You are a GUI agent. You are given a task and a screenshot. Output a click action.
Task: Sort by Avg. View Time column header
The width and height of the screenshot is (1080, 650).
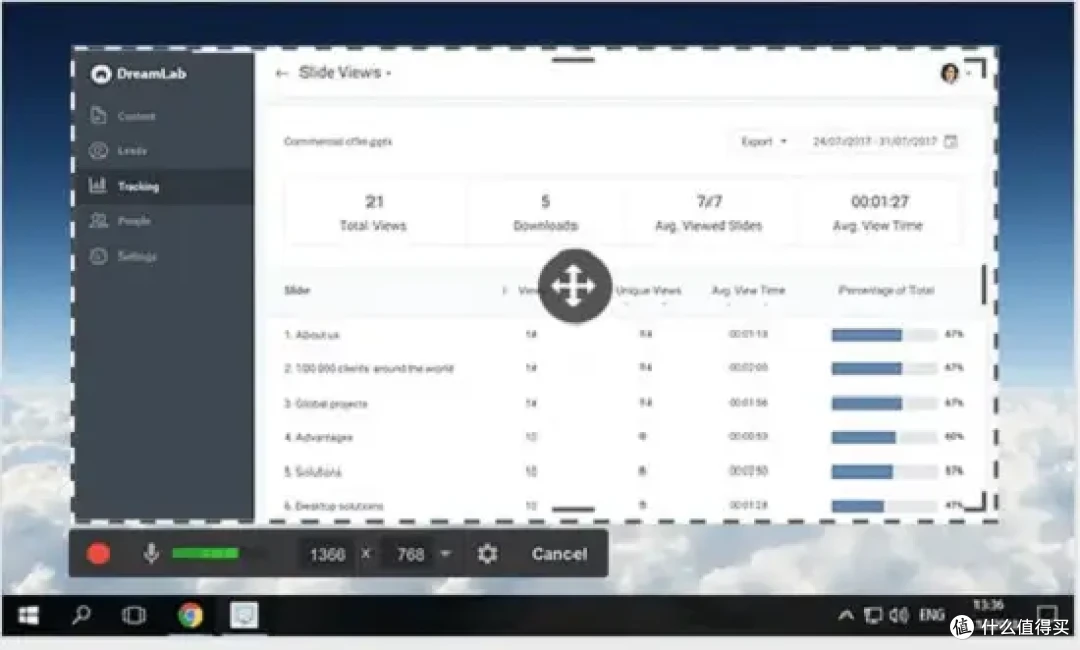pos(748,291)
